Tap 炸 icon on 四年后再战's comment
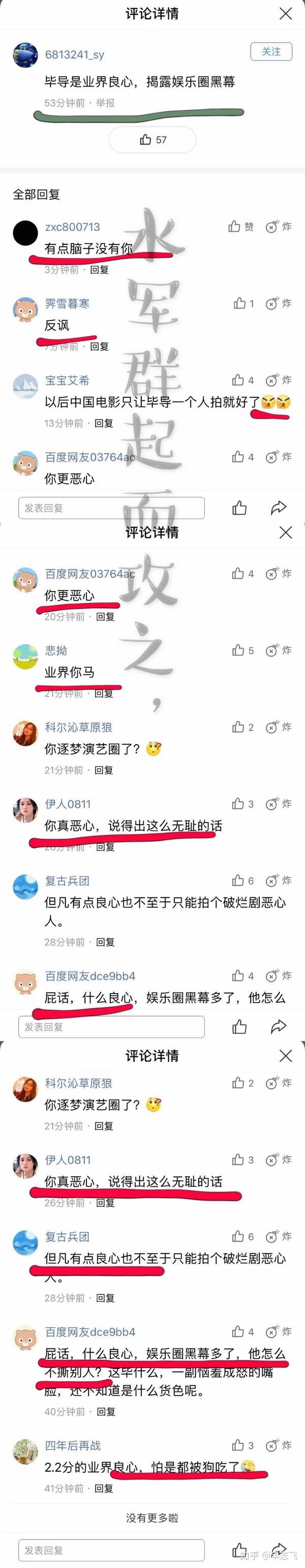 click(278, 1446)
